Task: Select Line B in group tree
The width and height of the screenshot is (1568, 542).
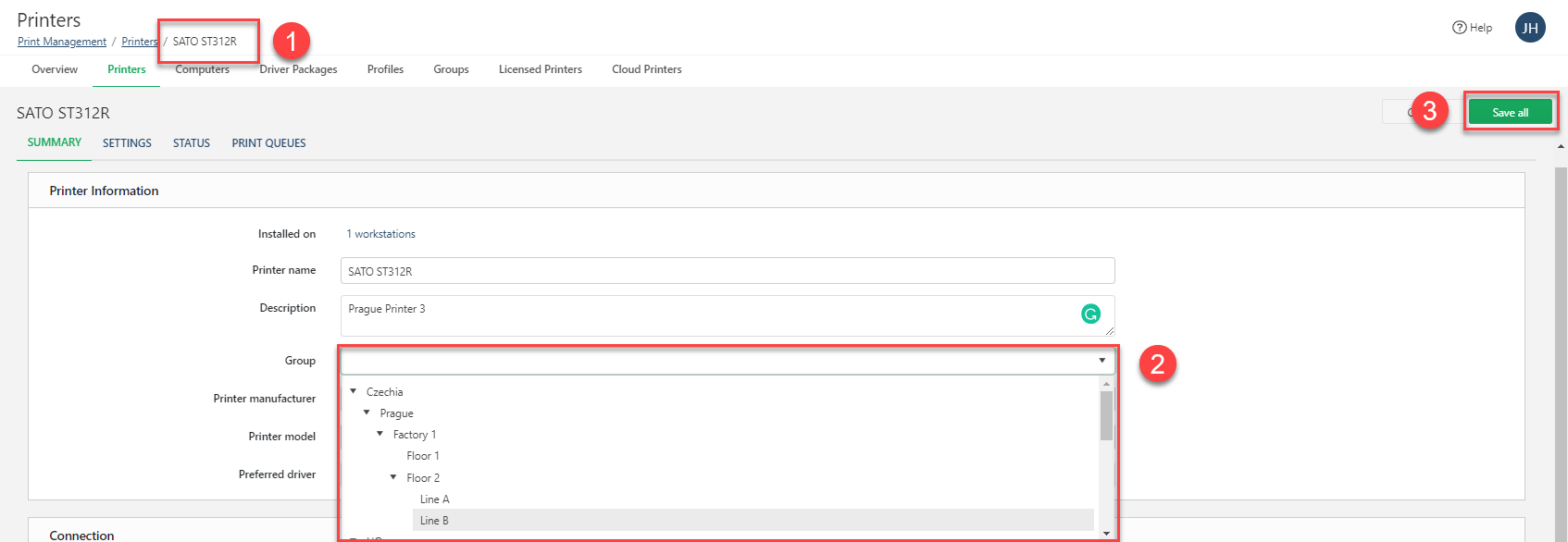Action: click(434, 521)
